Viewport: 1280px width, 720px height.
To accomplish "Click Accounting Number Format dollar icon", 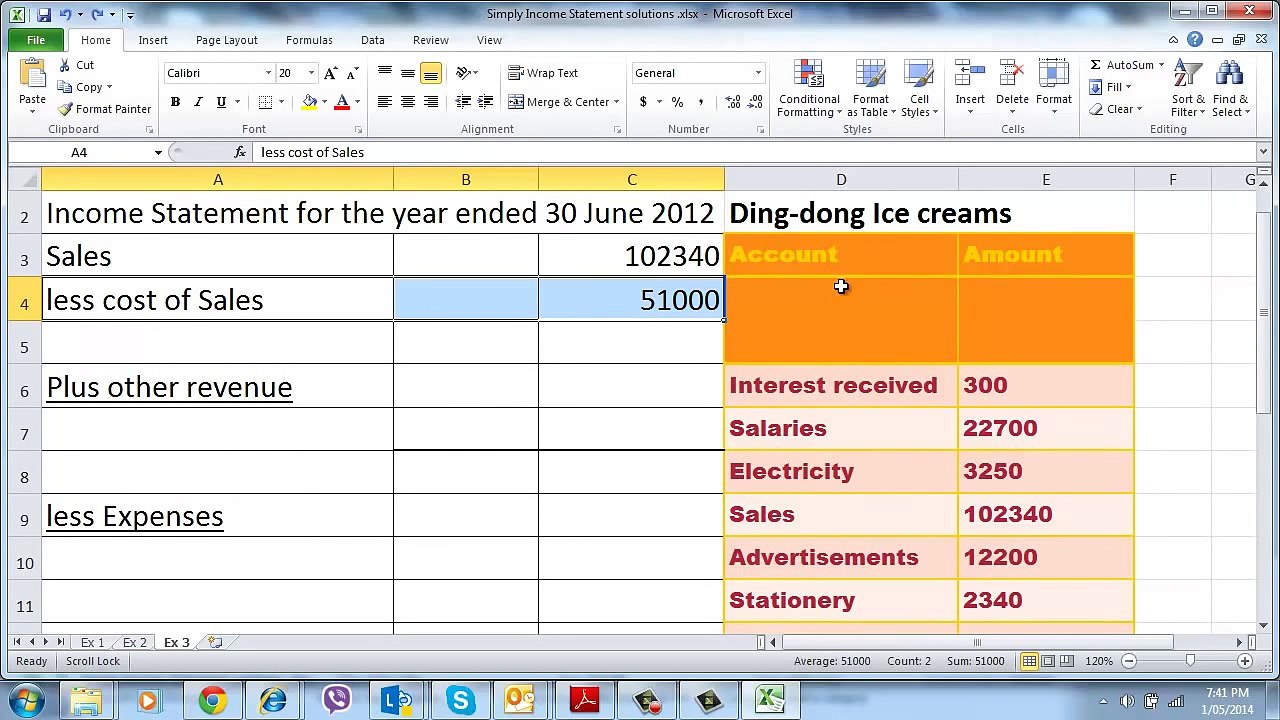I will tap(643, 102).
